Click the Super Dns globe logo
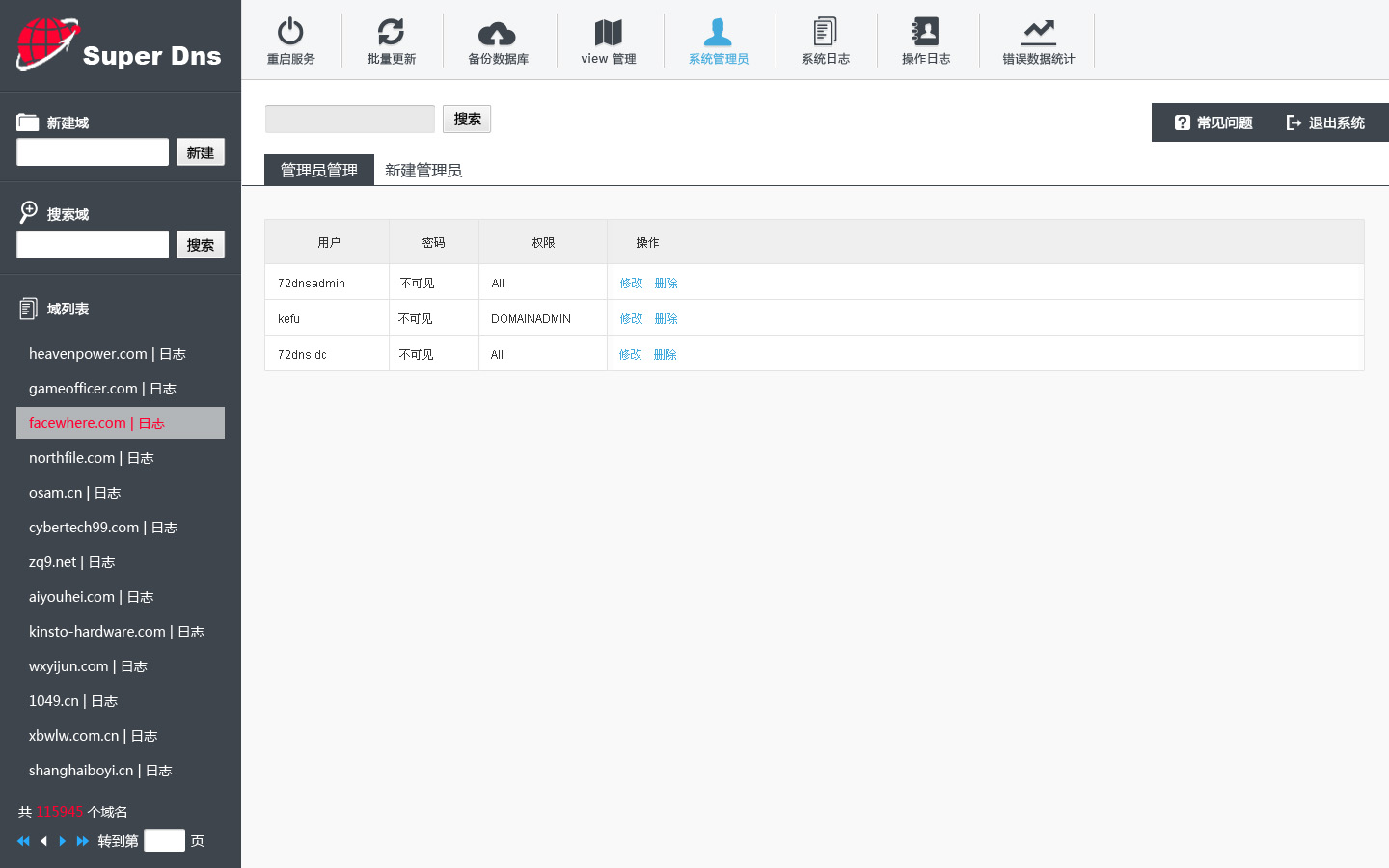This screenshot has height=868, width=1389. click(x=46, y=44)
